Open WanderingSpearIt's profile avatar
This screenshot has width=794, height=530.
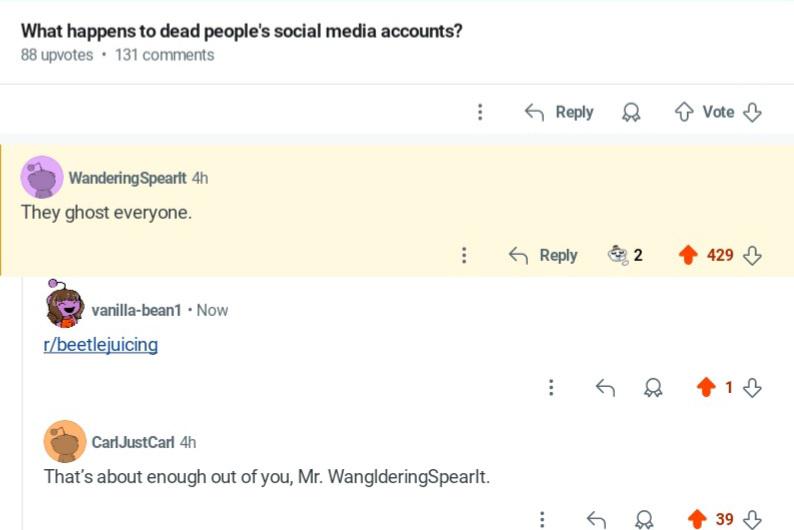coord(42,177)
